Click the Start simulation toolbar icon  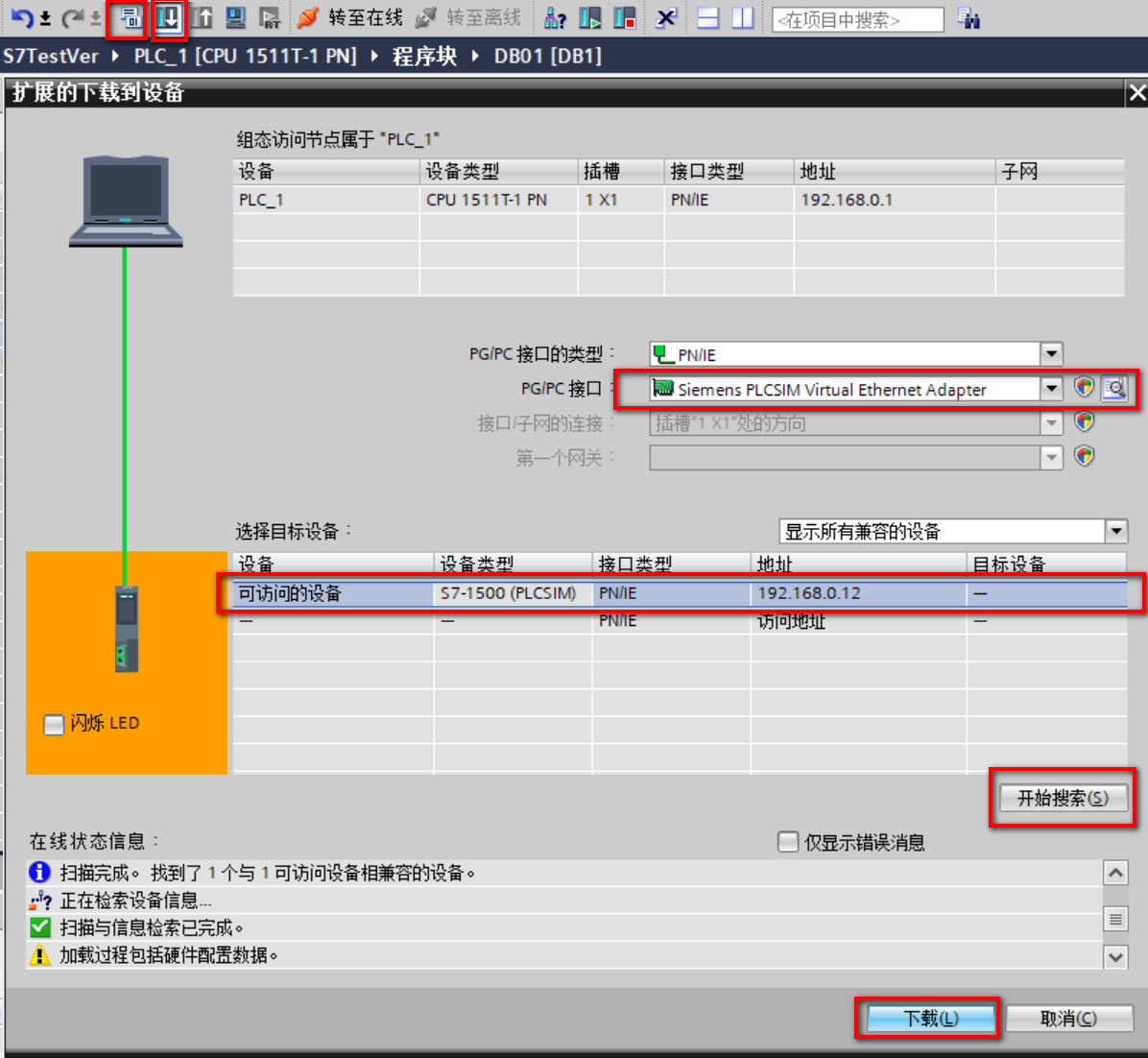236,18
